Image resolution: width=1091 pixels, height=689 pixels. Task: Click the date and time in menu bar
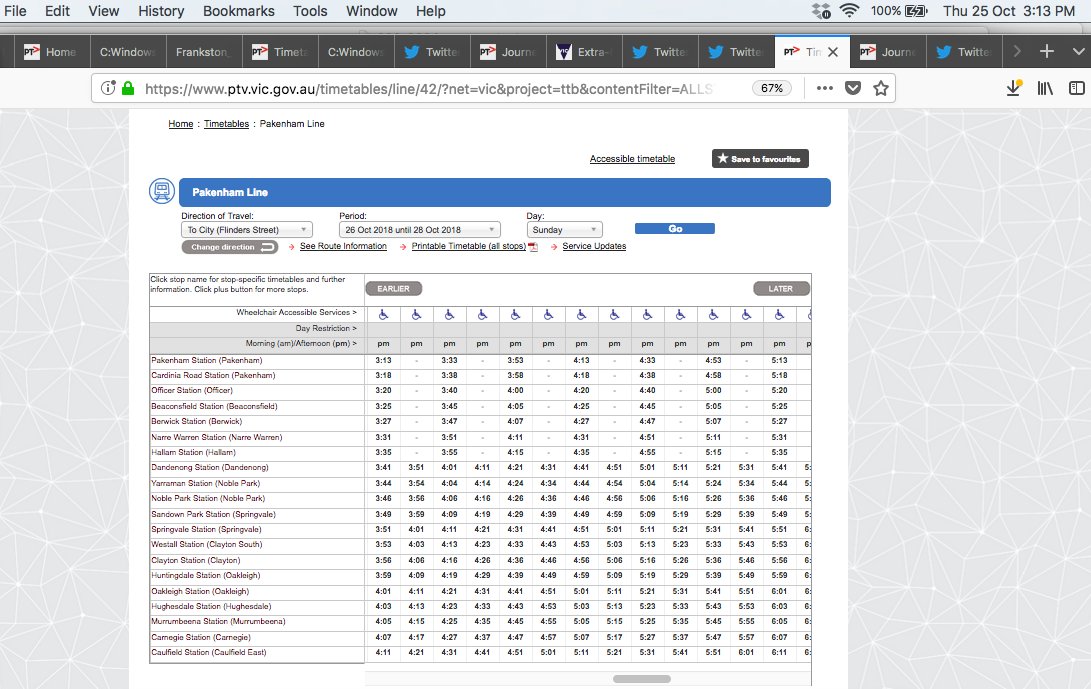[x=1009, y=11]
